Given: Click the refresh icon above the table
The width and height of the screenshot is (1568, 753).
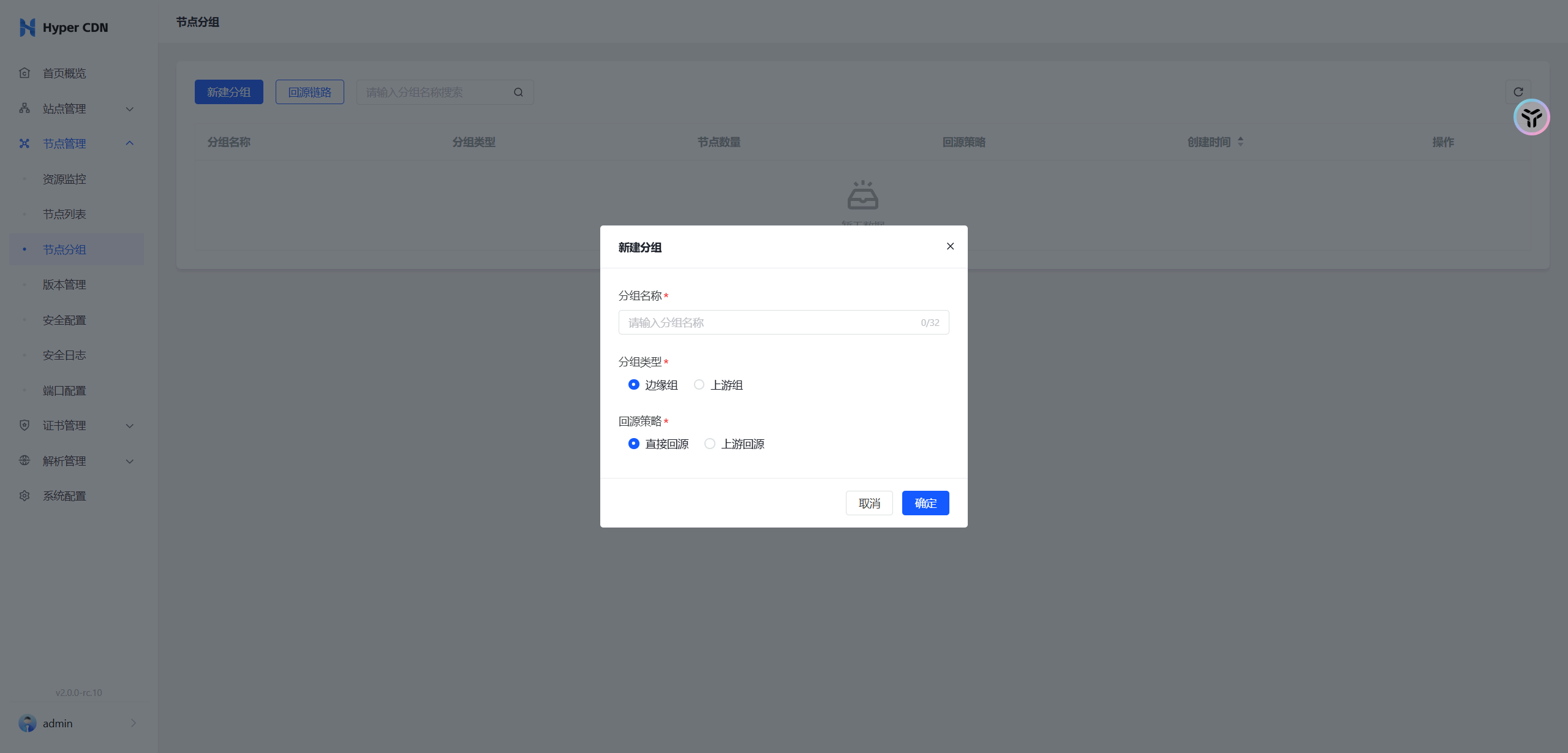Looking at the screenshot, I should (1518, 92).
